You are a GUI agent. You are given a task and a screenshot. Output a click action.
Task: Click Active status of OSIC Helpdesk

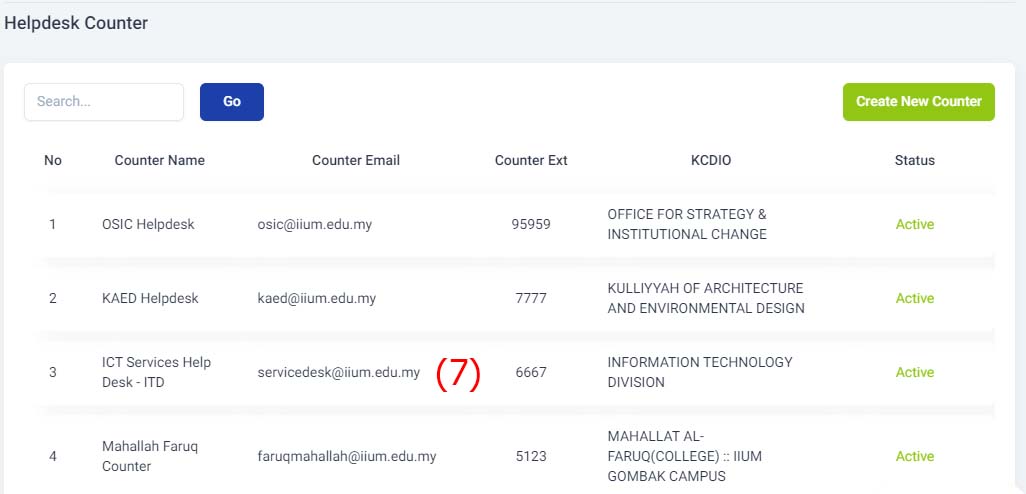(x=915, y=224)
